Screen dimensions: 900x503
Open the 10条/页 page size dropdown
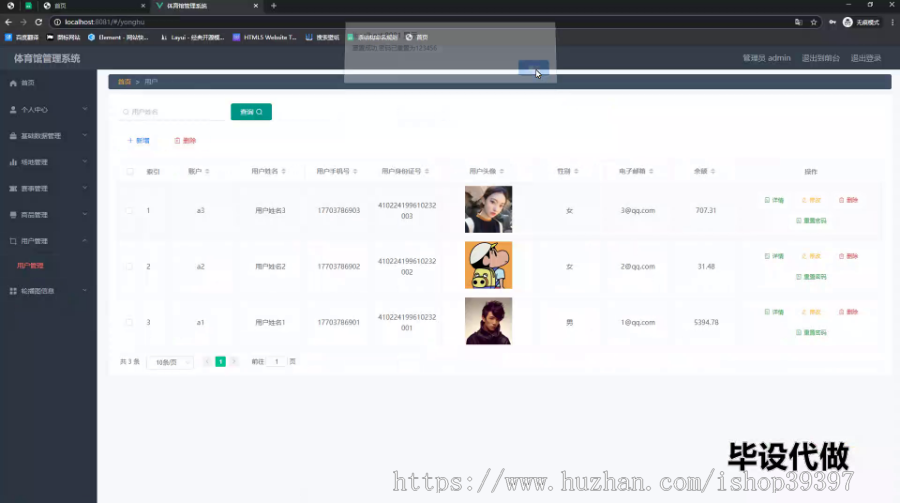(x=170, y=362)
